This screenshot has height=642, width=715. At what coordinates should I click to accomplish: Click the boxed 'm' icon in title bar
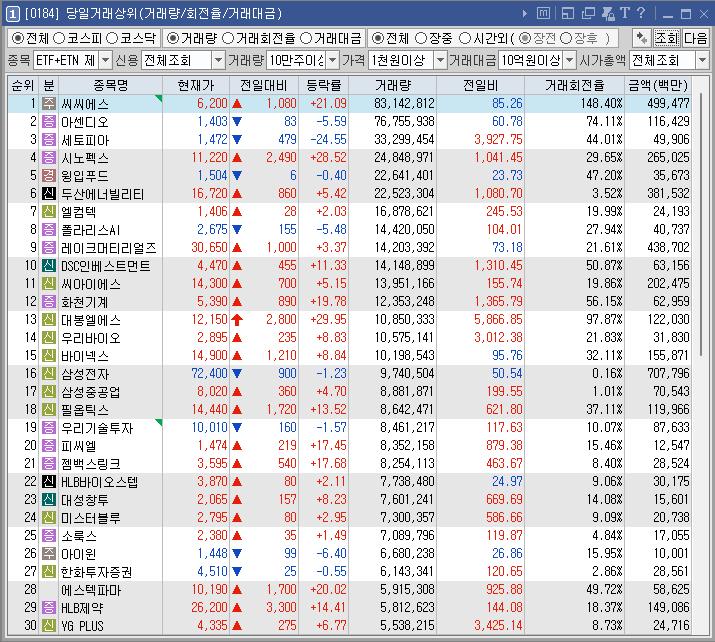pos(543,14)
